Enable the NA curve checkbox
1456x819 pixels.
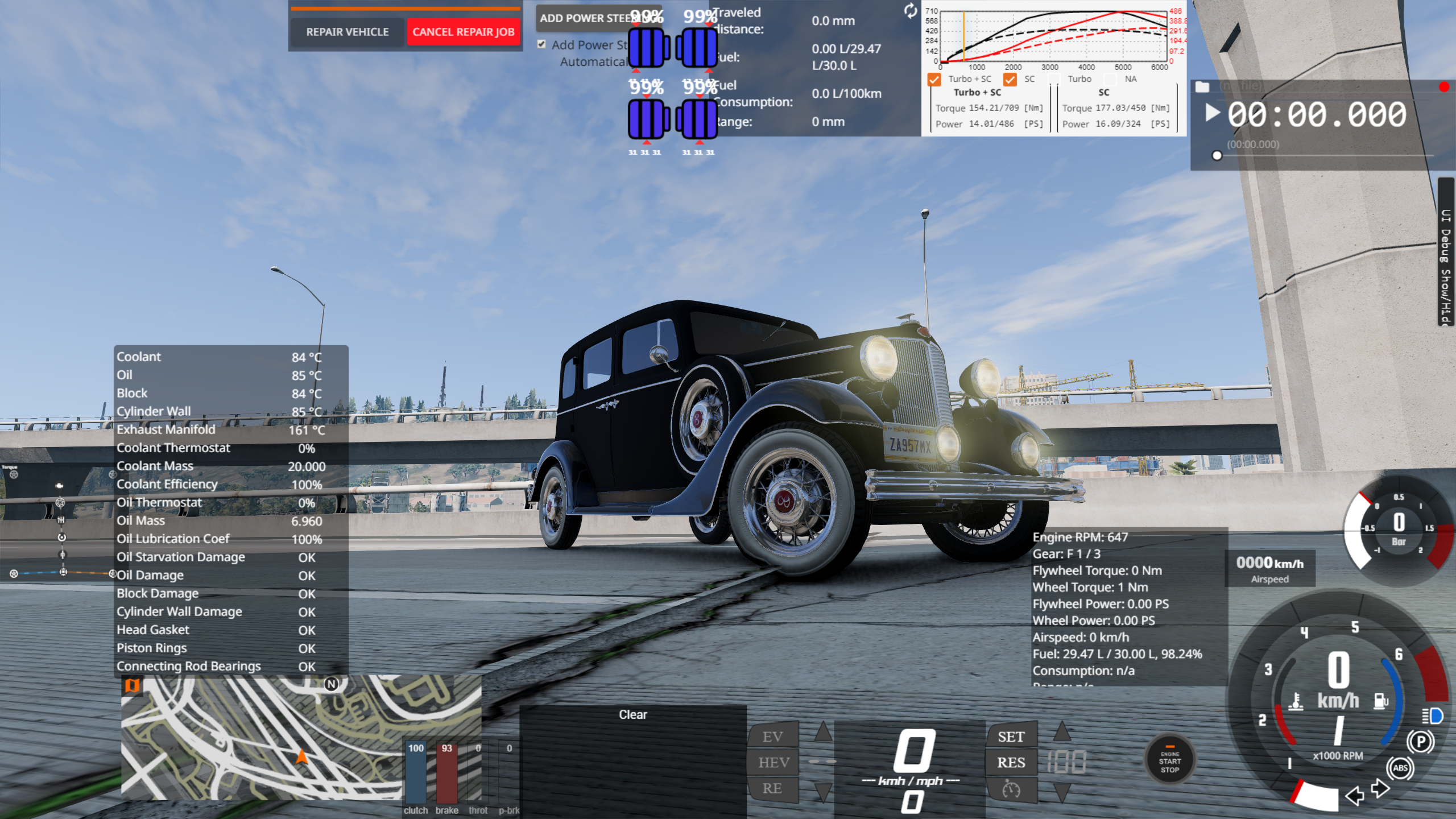point(1110,79)
